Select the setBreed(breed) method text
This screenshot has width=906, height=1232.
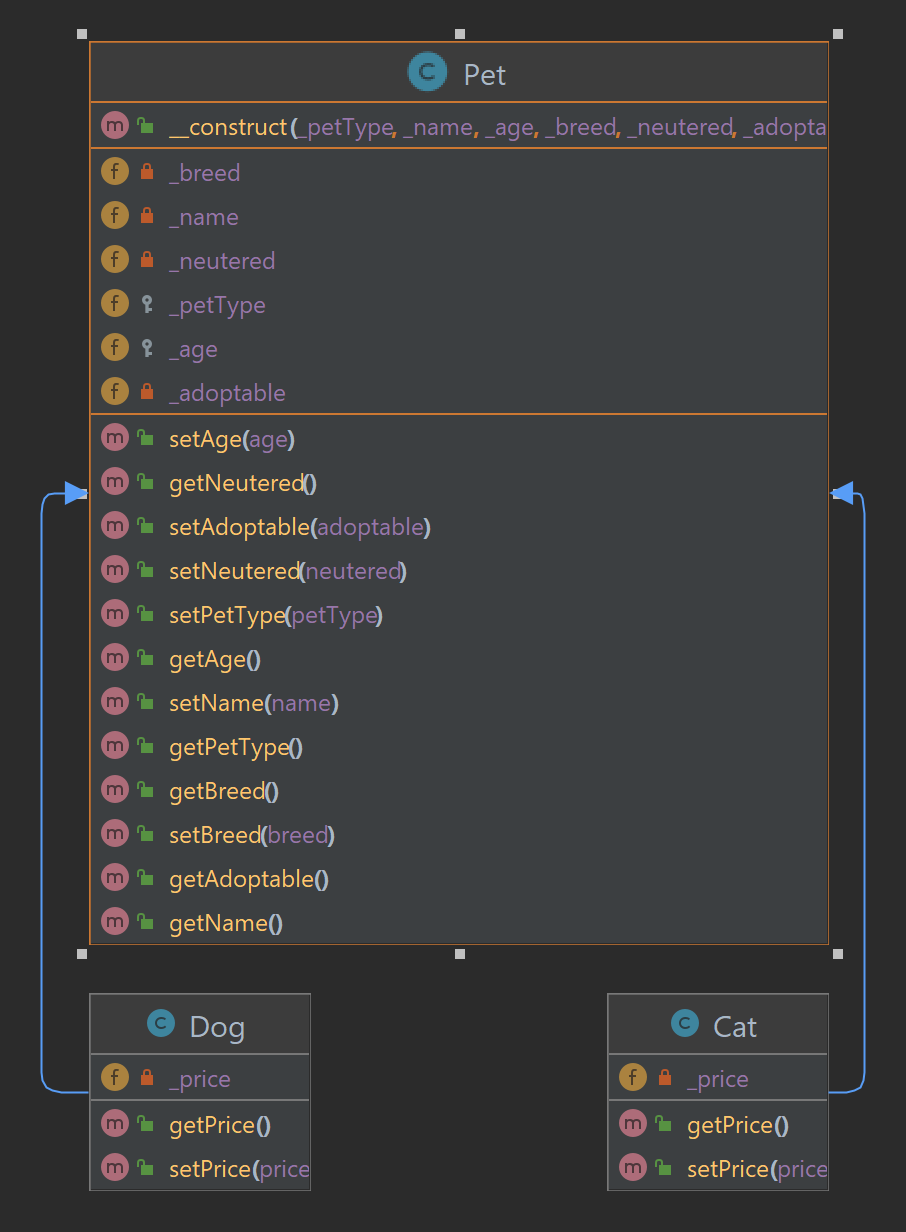coord(252,835)
